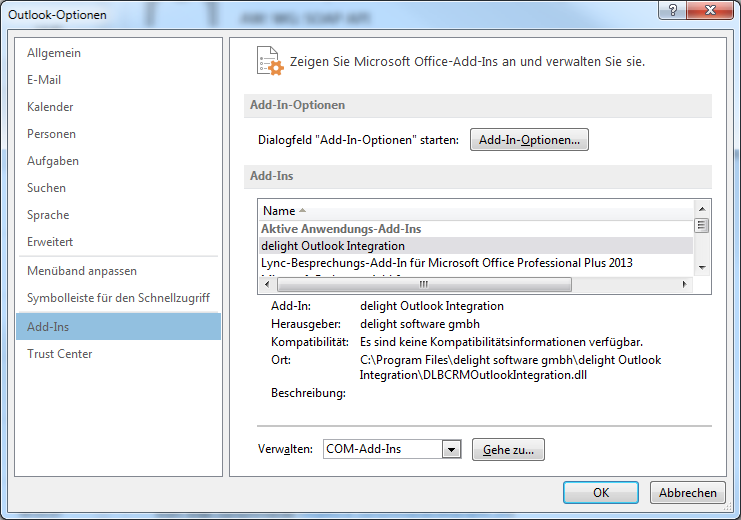This screenshot has height=520, width=741.
Task: Open the Verwalten COM-Add-Ins dropdown
Action: [x=452, y=450]
